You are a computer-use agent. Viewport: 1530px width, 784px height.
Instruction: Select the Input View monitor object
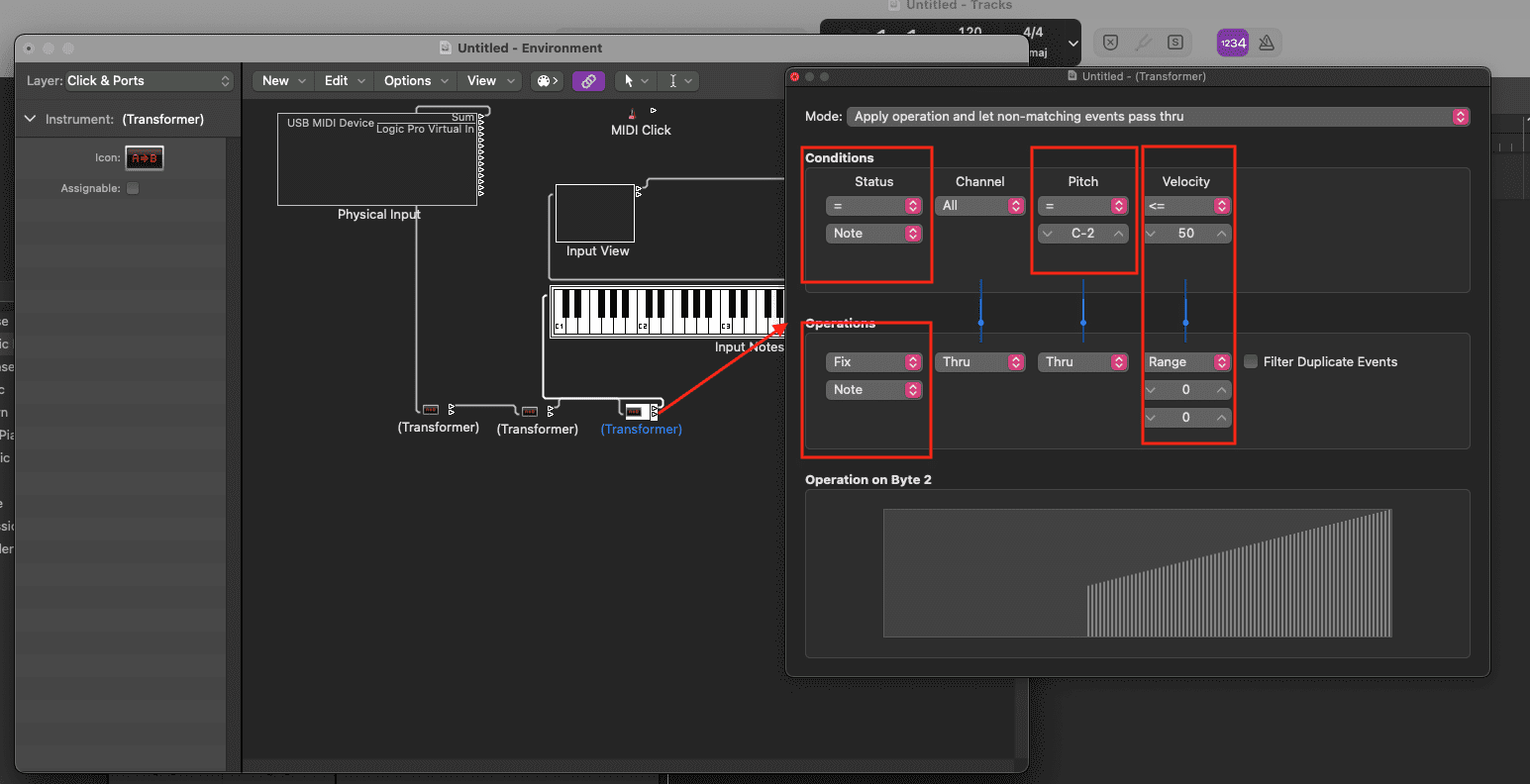click(594, 213)
